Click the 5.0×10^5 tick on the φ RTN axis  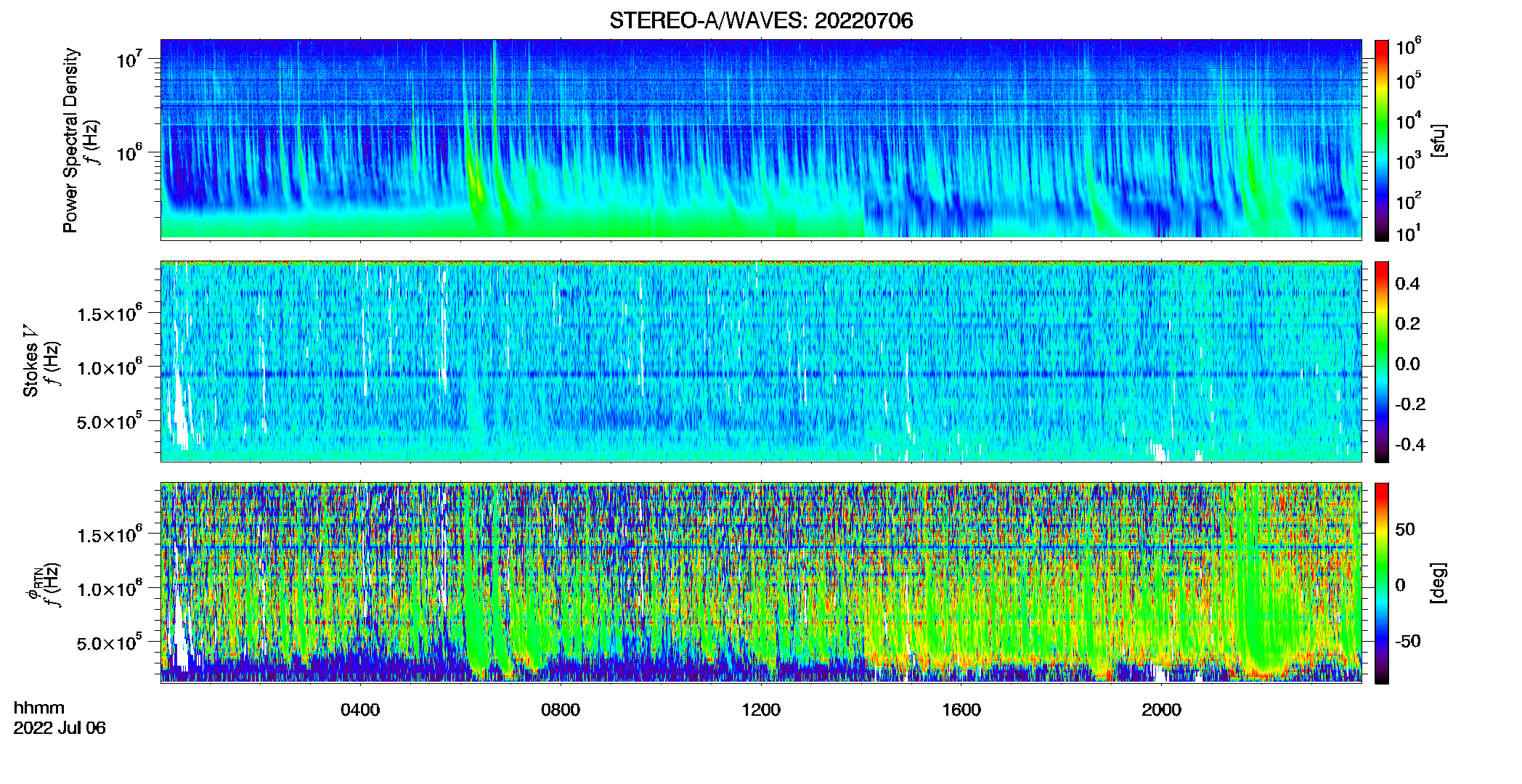[x=110, y=642]
